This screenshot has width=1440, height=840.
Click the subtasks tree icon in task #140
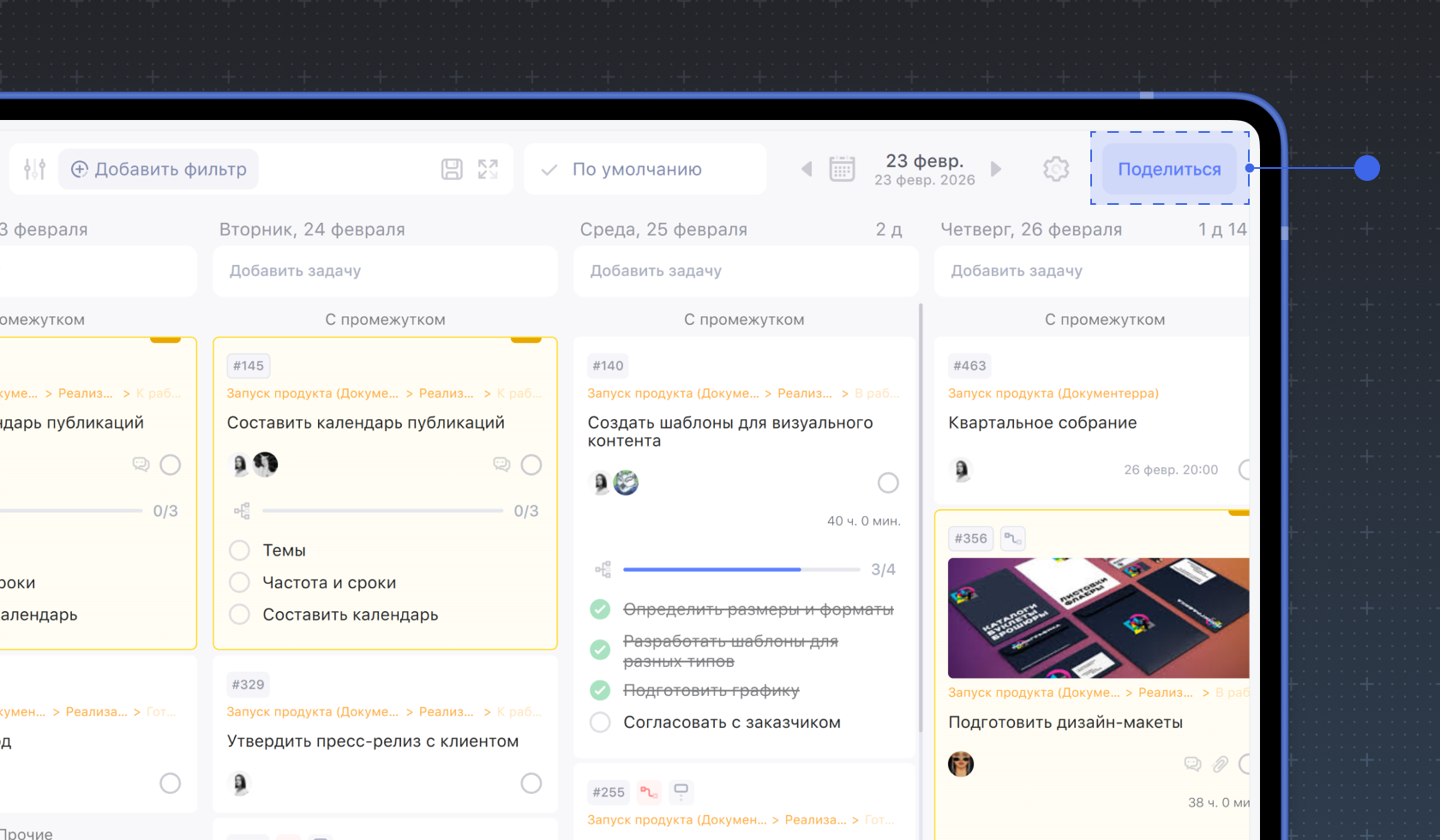point(603,569)
